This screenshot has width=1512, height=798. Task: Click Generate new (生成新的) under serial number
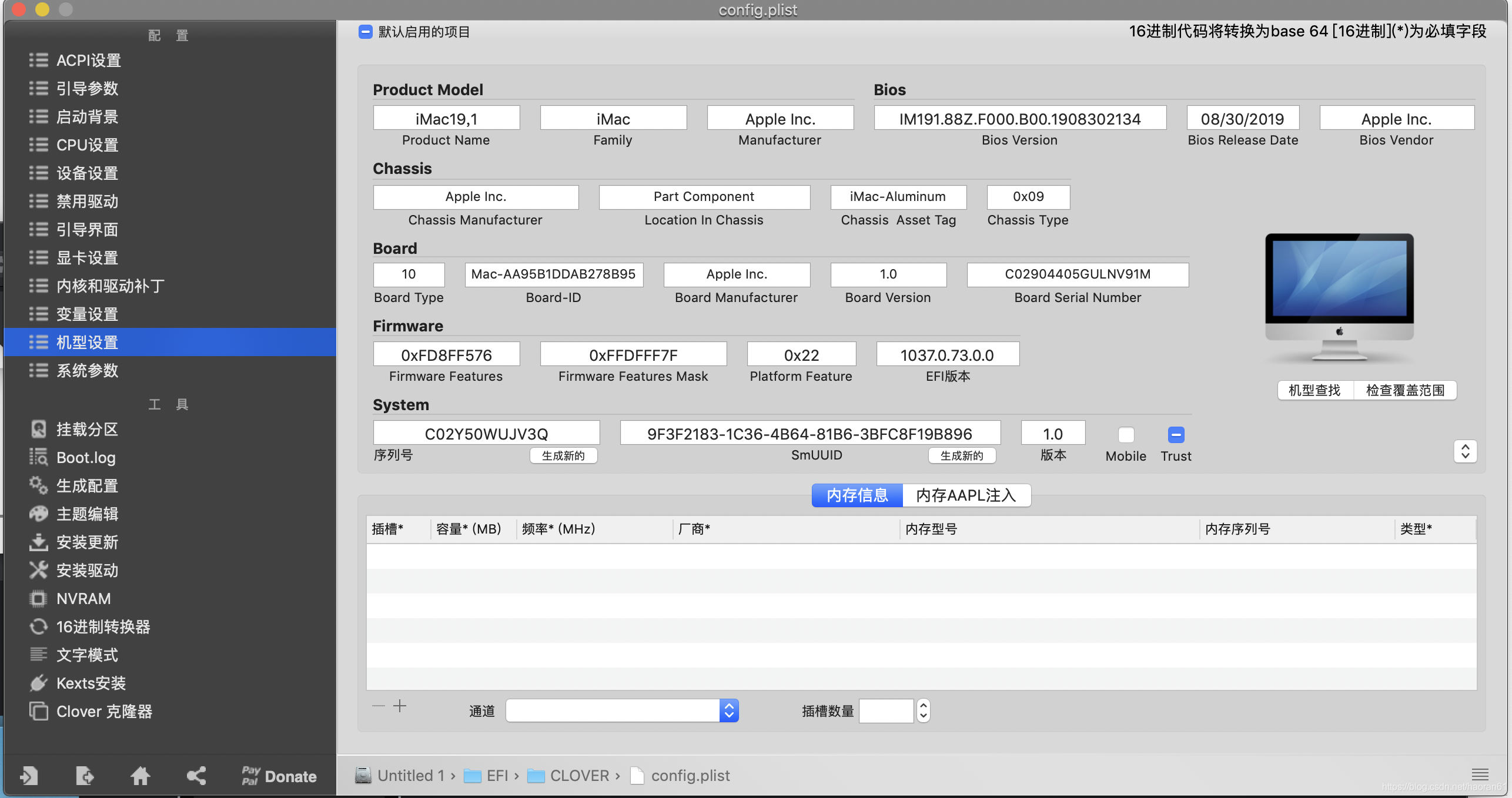pos(563,455)
